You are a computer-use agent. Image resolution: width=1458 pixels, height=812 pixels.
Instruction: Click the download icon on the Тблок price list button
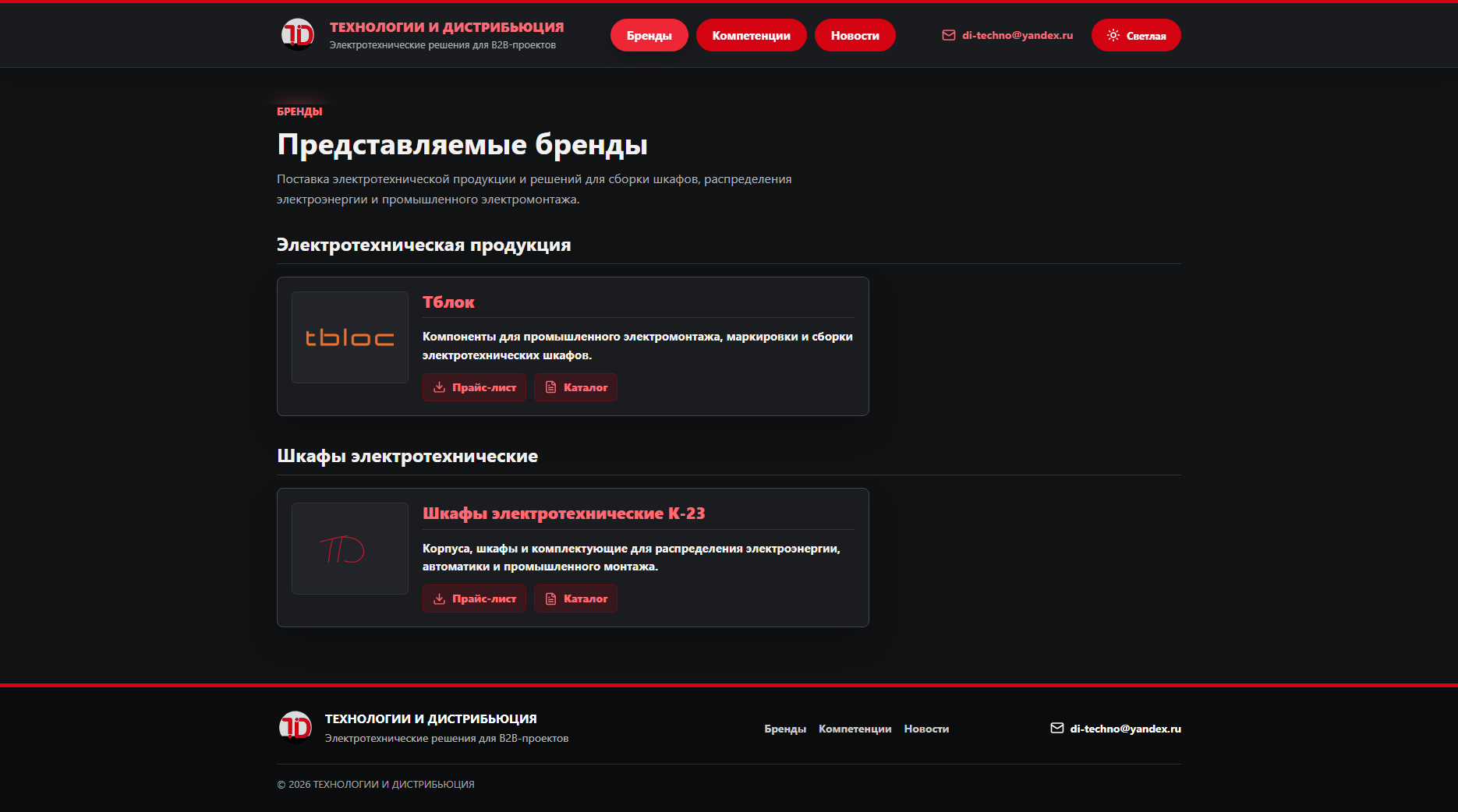[x=440, y=387]
